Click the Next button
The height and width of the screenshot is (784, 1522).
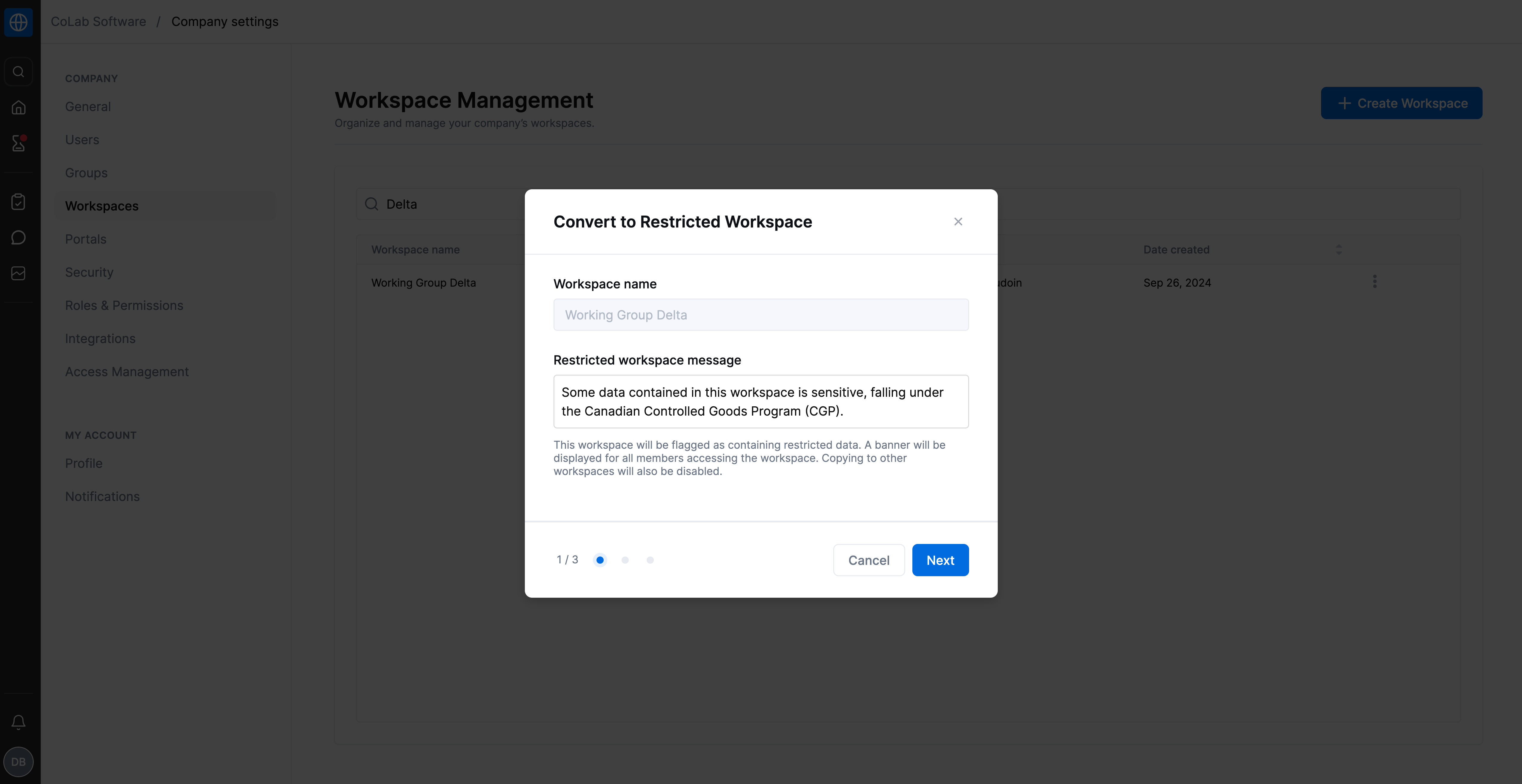940,560
